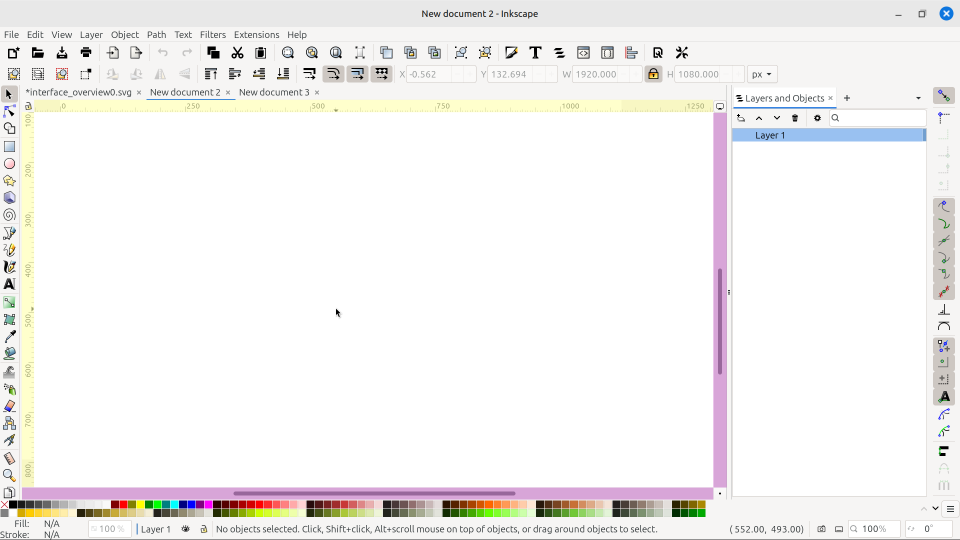The image size is (960, 540).
Task: Select the Spiral tool
Action: pyautogui.click(x=9, y=216)
